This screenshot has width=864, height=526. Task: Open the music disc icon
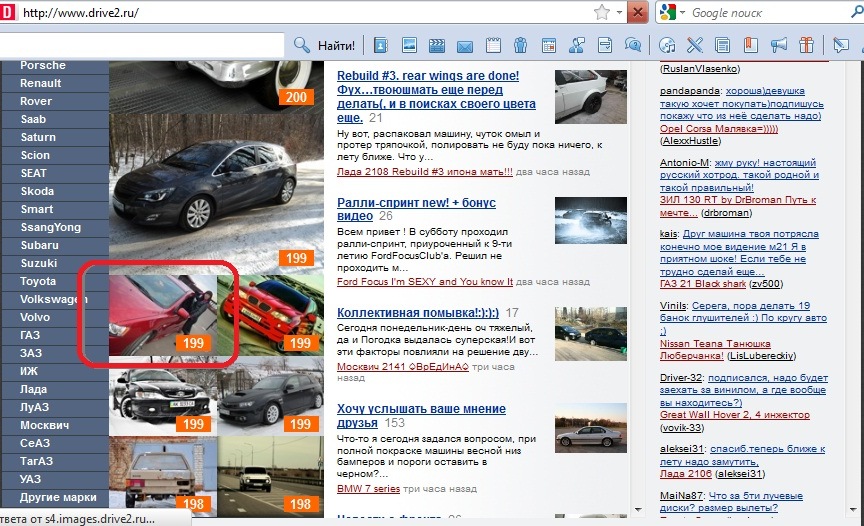[x=667, y=45]
